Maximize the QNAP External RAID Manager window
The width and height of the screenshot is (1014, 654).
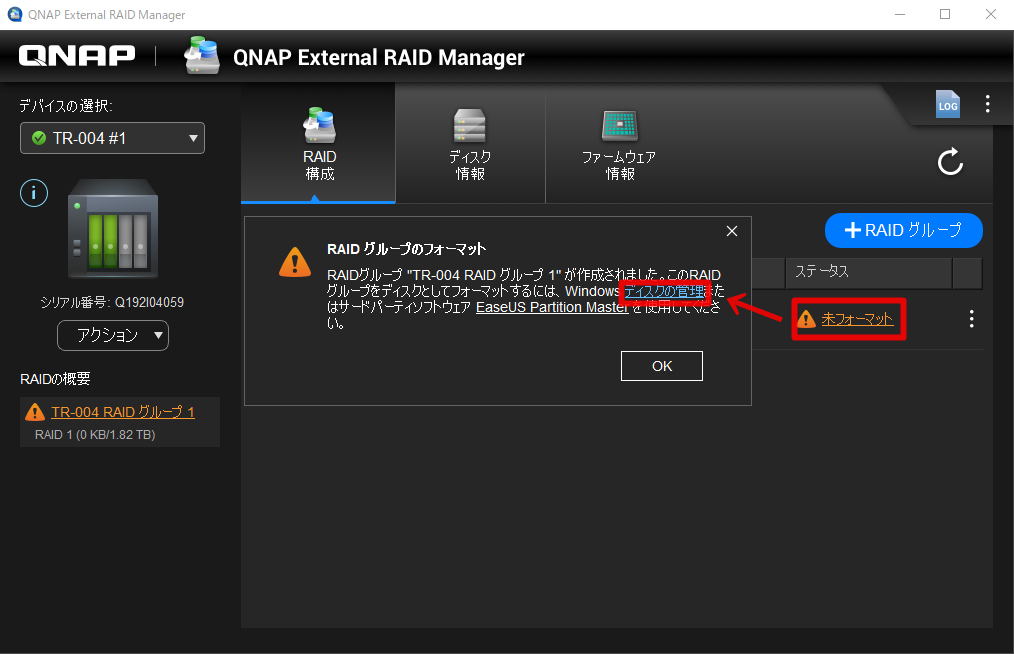[x=945, y=14]
